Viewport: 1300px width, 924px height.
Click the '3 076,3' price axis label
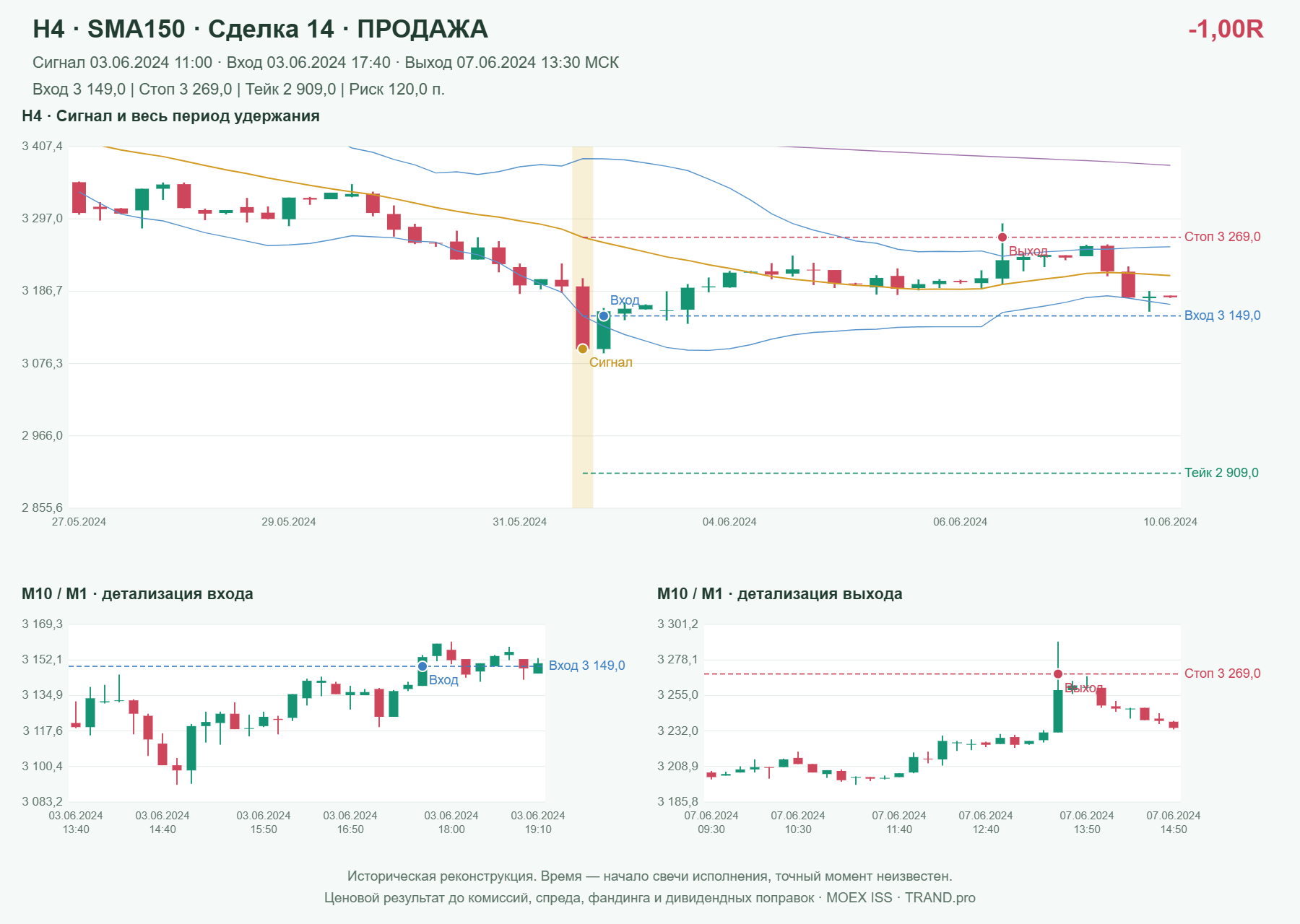(x=42, y=363)
